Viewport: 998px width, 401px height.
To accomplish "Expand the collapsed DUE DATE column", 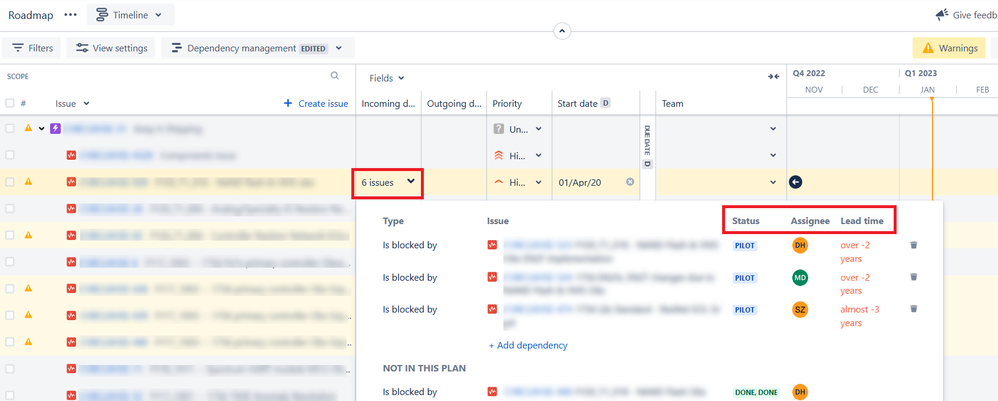I will pyautogui.click(x=647, y=146).
